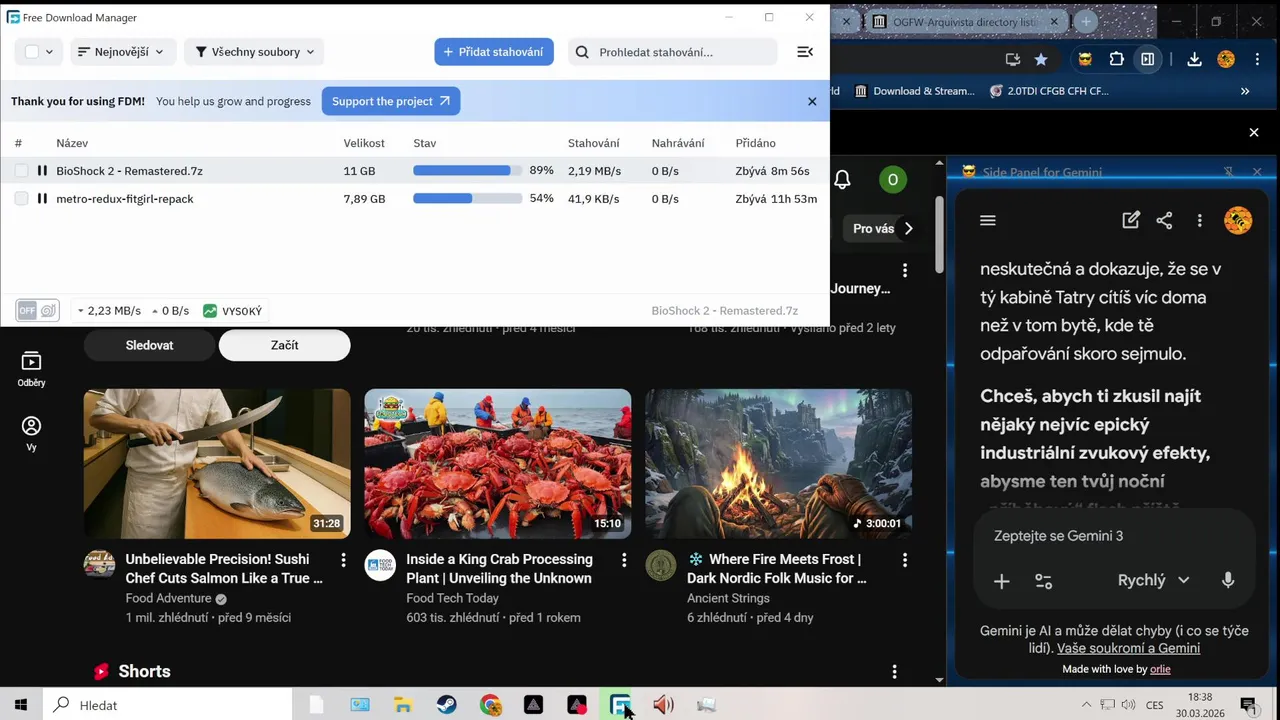Open Shorts section options menu

pyautogui.click(x=894, y=672)
